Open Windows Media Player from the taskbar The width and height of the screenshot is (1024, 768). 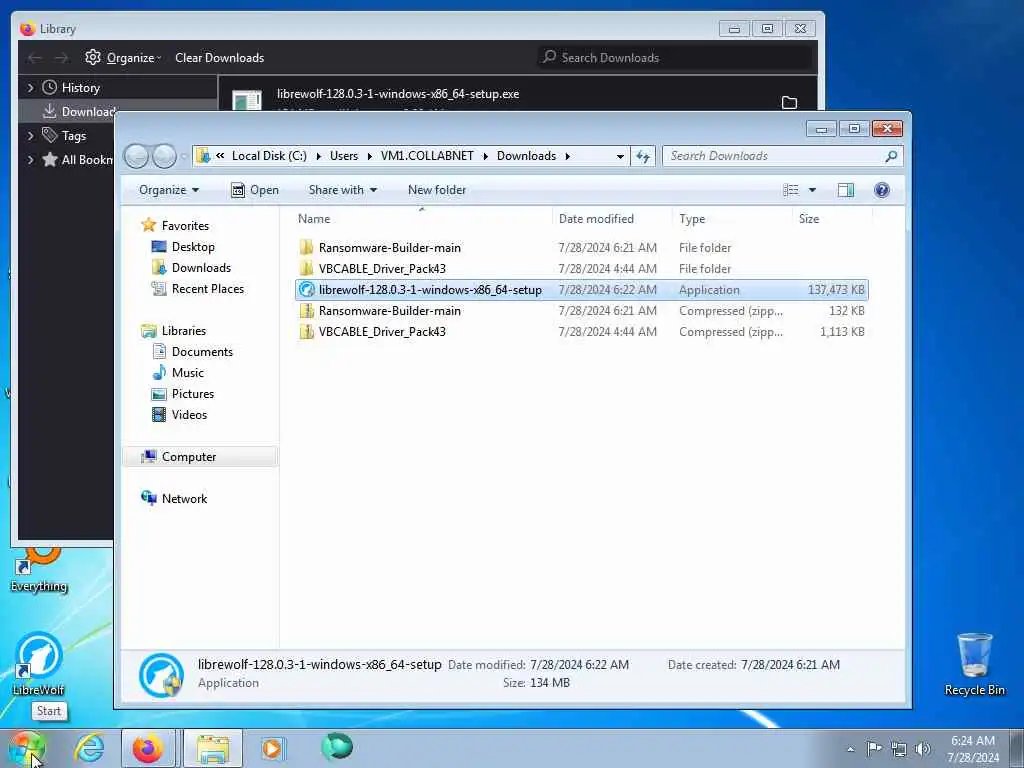point(273,748)
